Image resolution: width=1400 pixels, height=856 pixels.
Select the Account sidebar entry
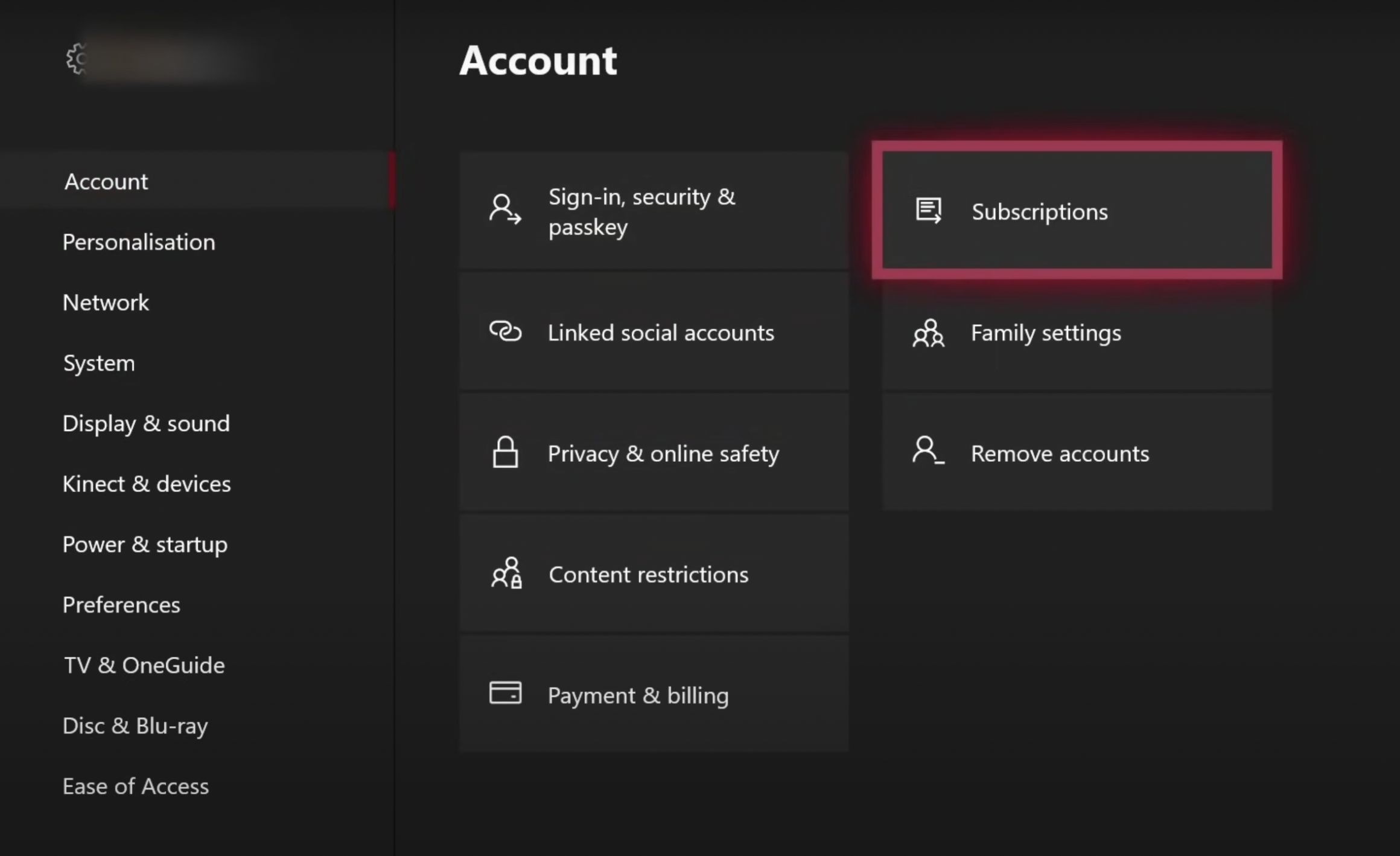pyautogui.click(x=106, y=181)
